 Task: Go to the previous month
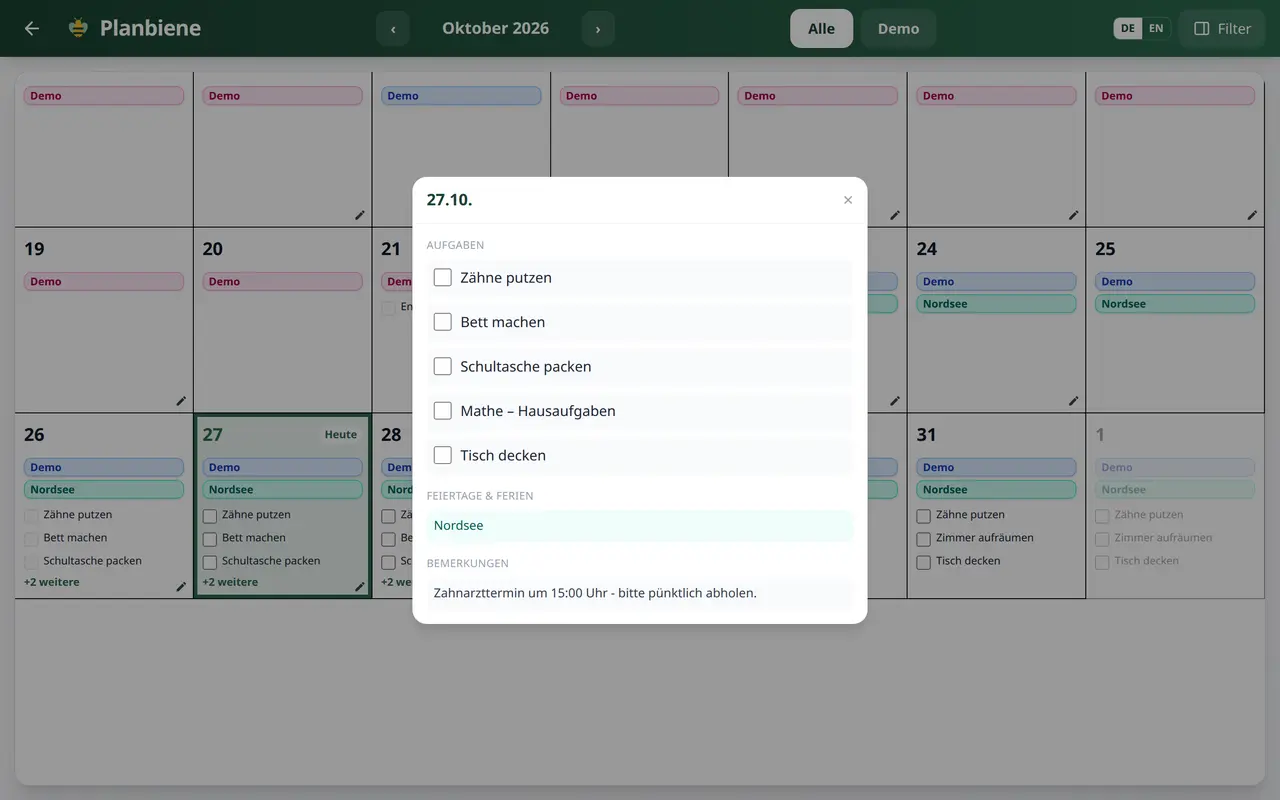pos(393,29)
